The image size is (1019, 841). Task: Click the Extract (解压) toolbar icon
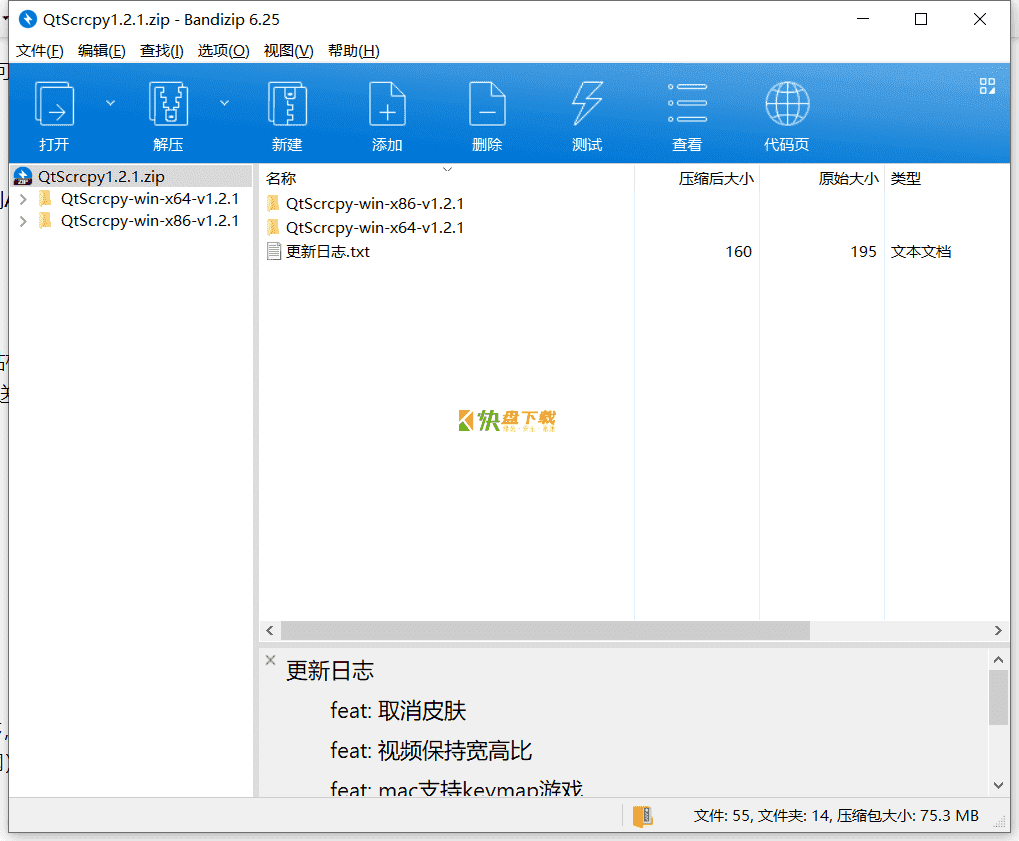coord(168,104)
